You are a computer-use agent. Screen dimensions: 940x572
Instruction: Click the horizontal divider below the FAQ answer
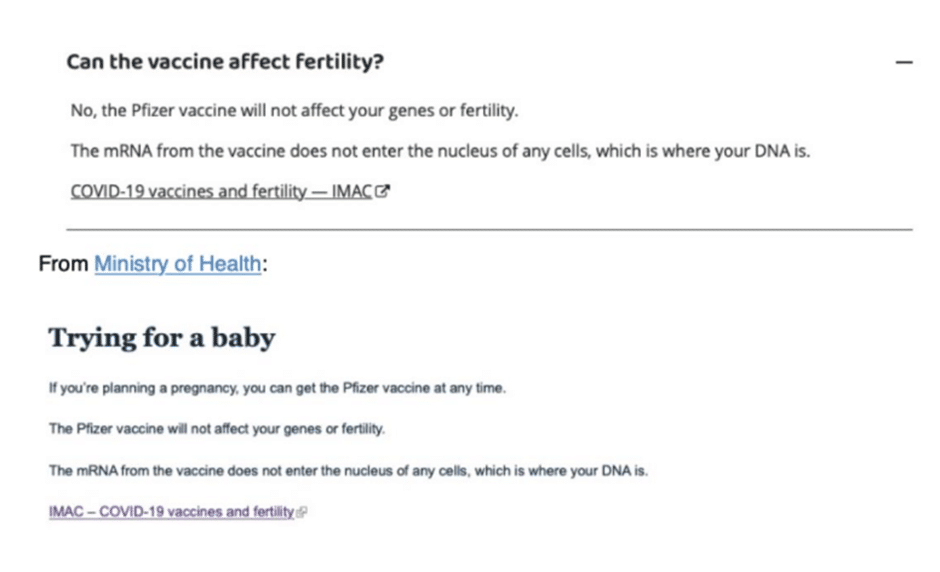pos(489,229)
